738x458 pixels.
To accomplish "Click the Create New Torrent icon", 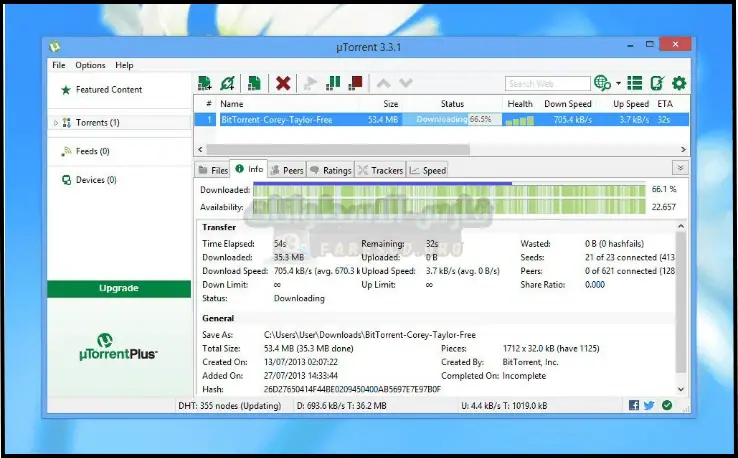I will tap(255, 83).
